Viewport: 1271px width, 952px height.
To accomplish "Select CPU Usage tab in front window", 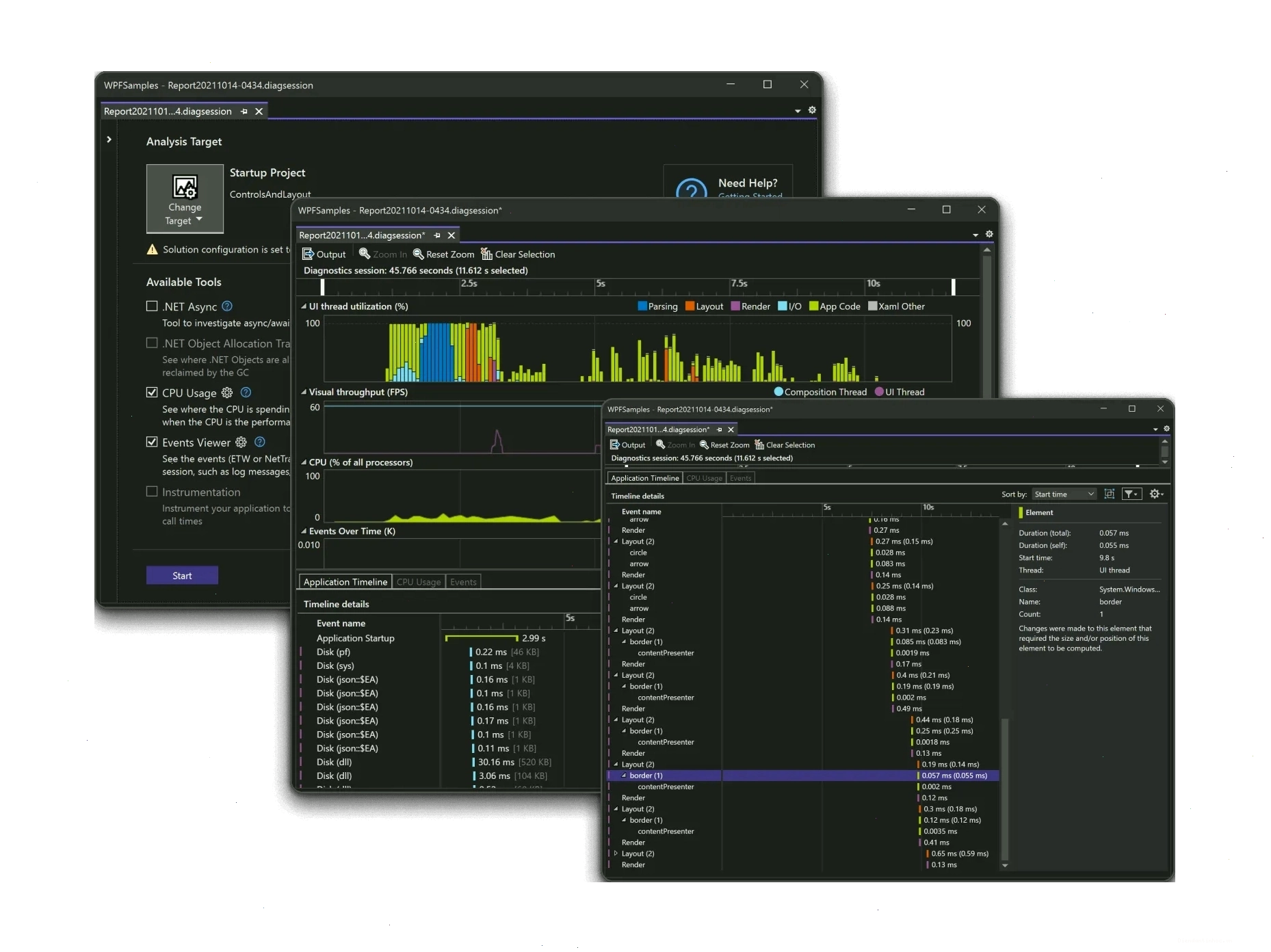I will pos(704,478).
